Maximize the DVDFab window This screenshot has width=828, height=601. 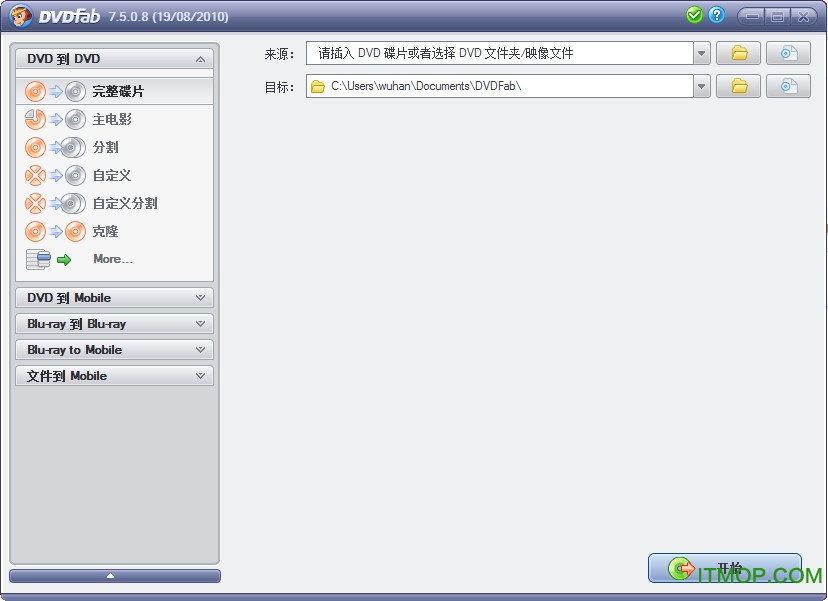point(777,16)
